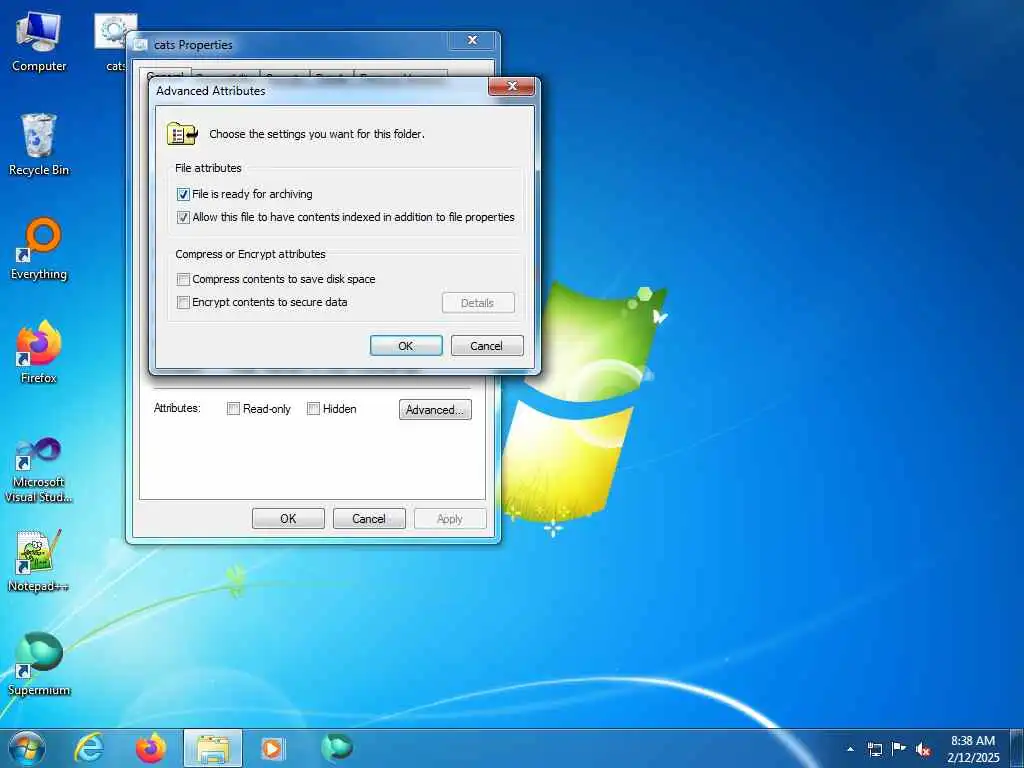Check the Read-only attribute
The width and height of the screenshot is (1024, 768).
pos(233,409)
